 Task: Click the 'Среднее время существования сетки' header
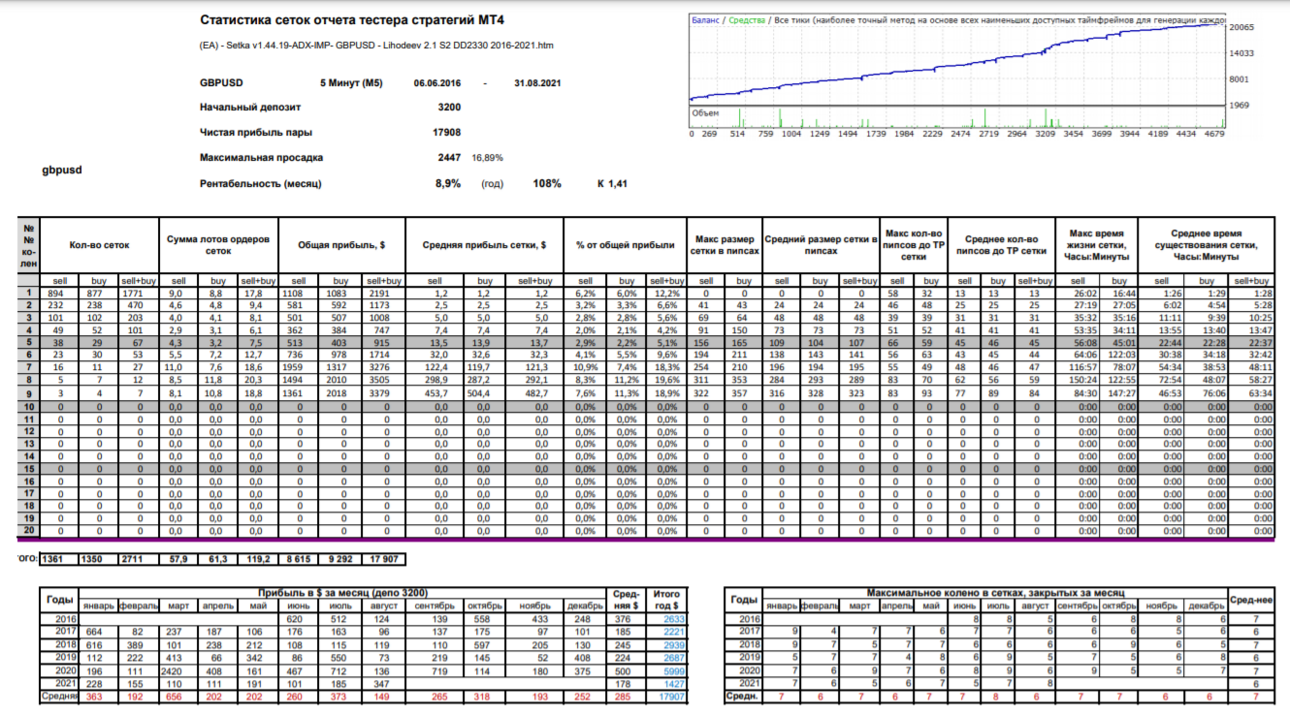pos(1207,245)
